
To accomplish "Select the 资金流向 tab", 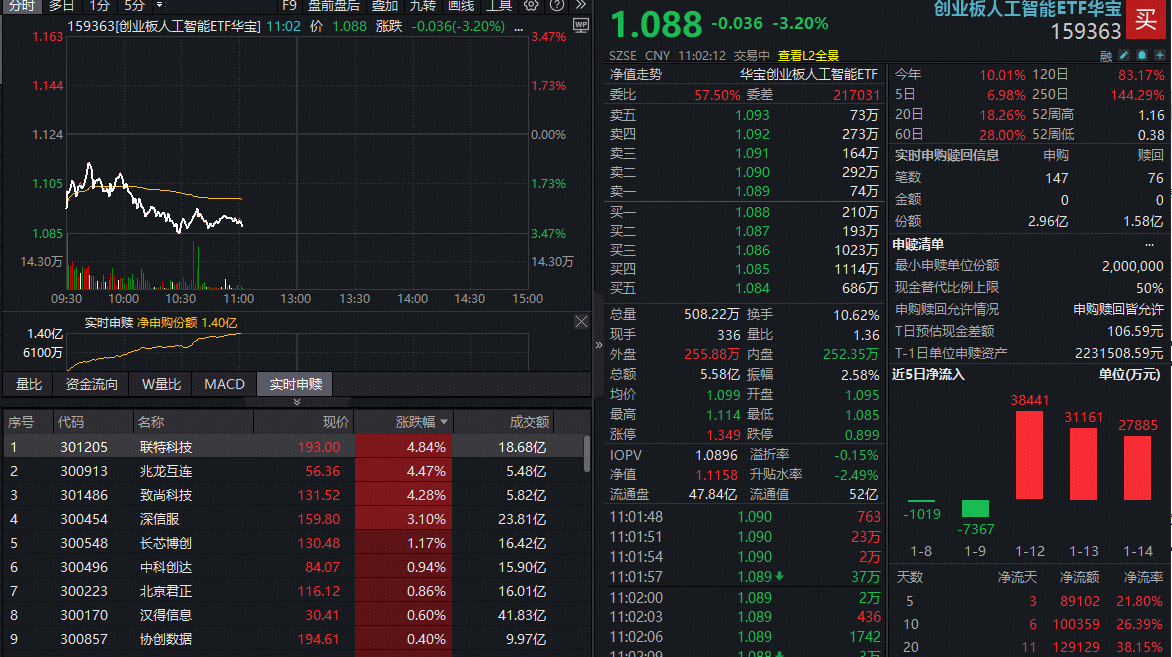I will coord(92,384).
